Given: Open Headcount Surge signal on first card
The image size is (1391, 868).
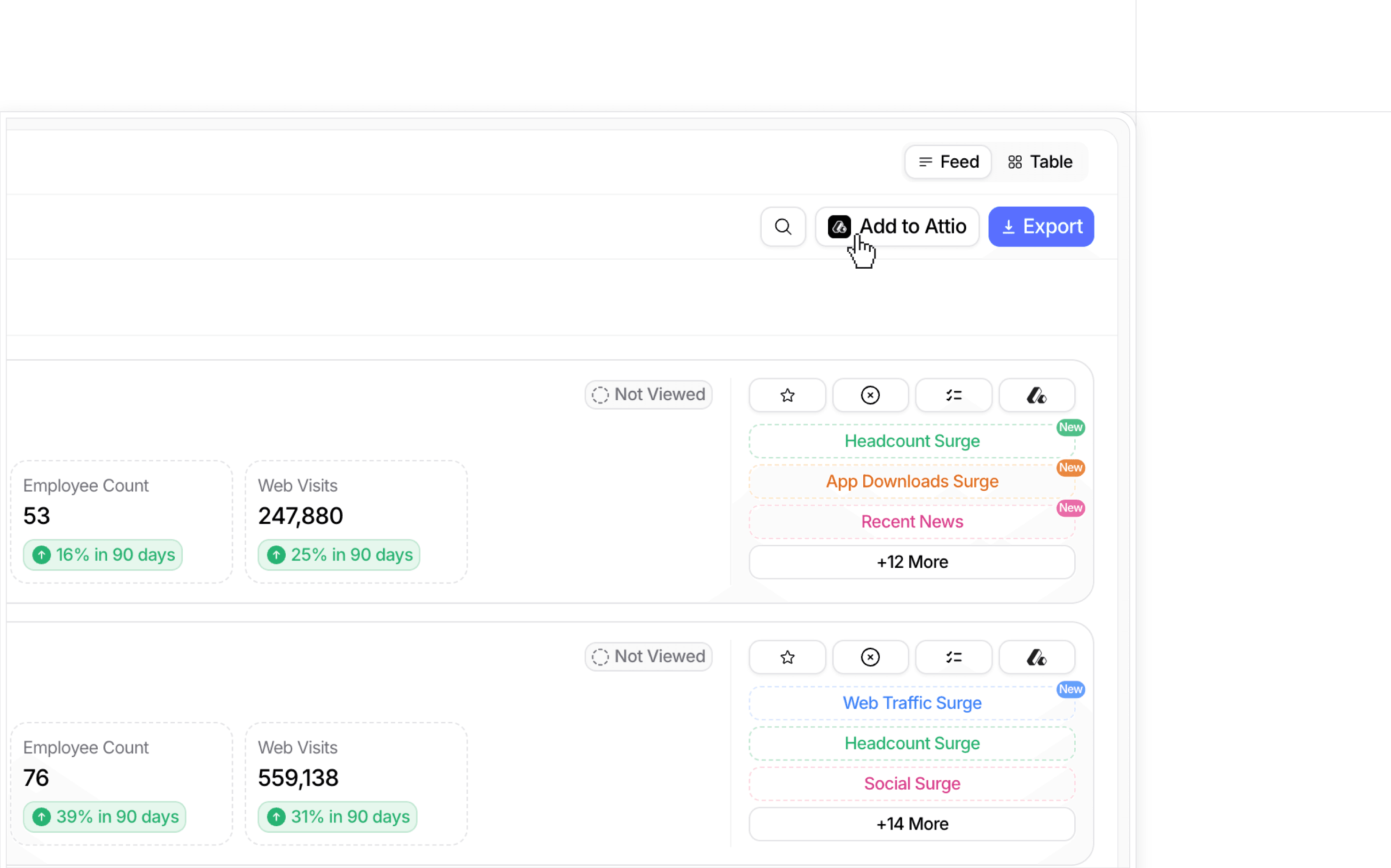Looking at the screenshot, I should tap(912, 441).
